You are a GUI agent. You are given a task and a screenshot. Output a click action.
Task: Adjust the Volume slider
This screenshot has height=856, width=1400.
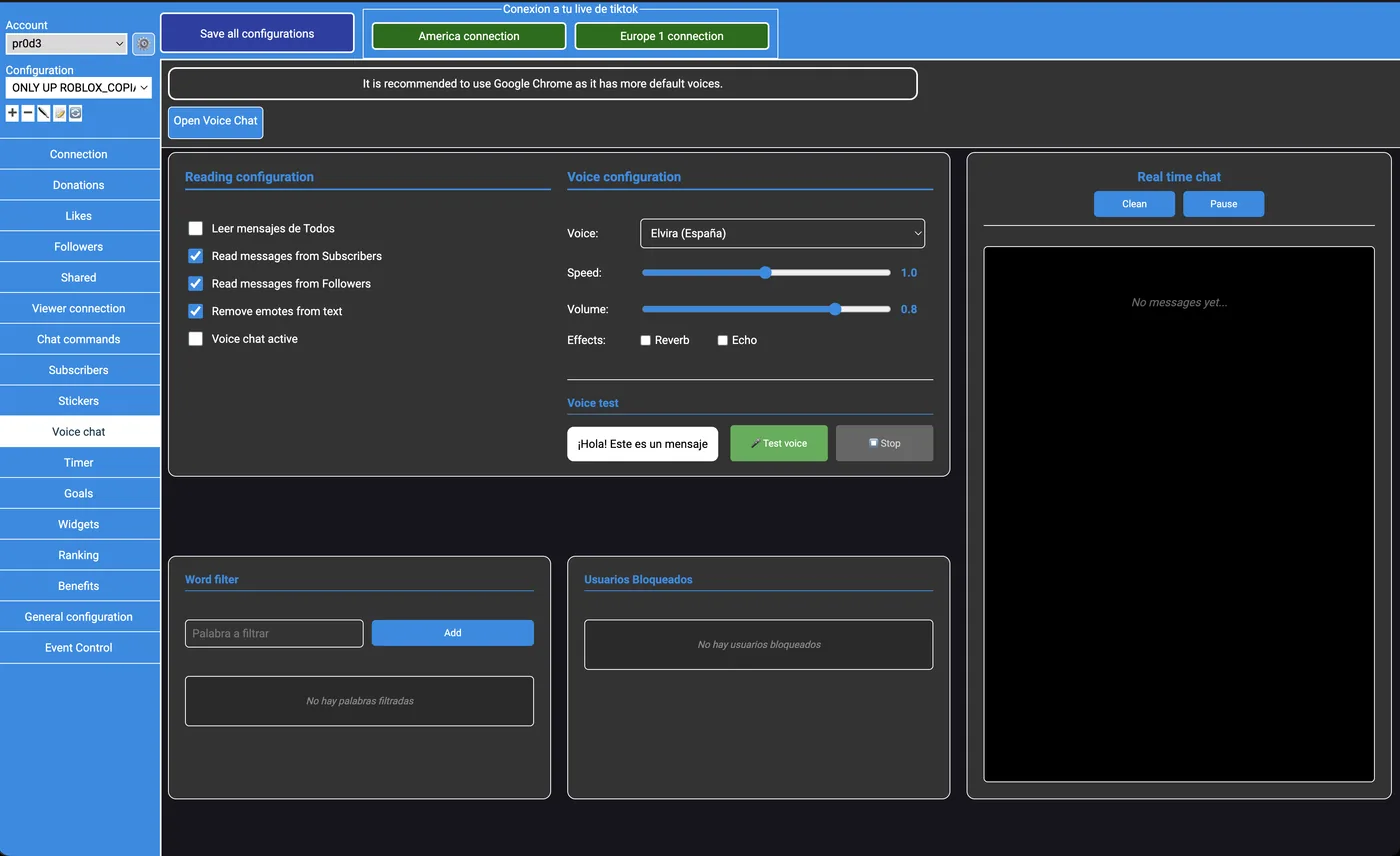[x=834, y=309]
